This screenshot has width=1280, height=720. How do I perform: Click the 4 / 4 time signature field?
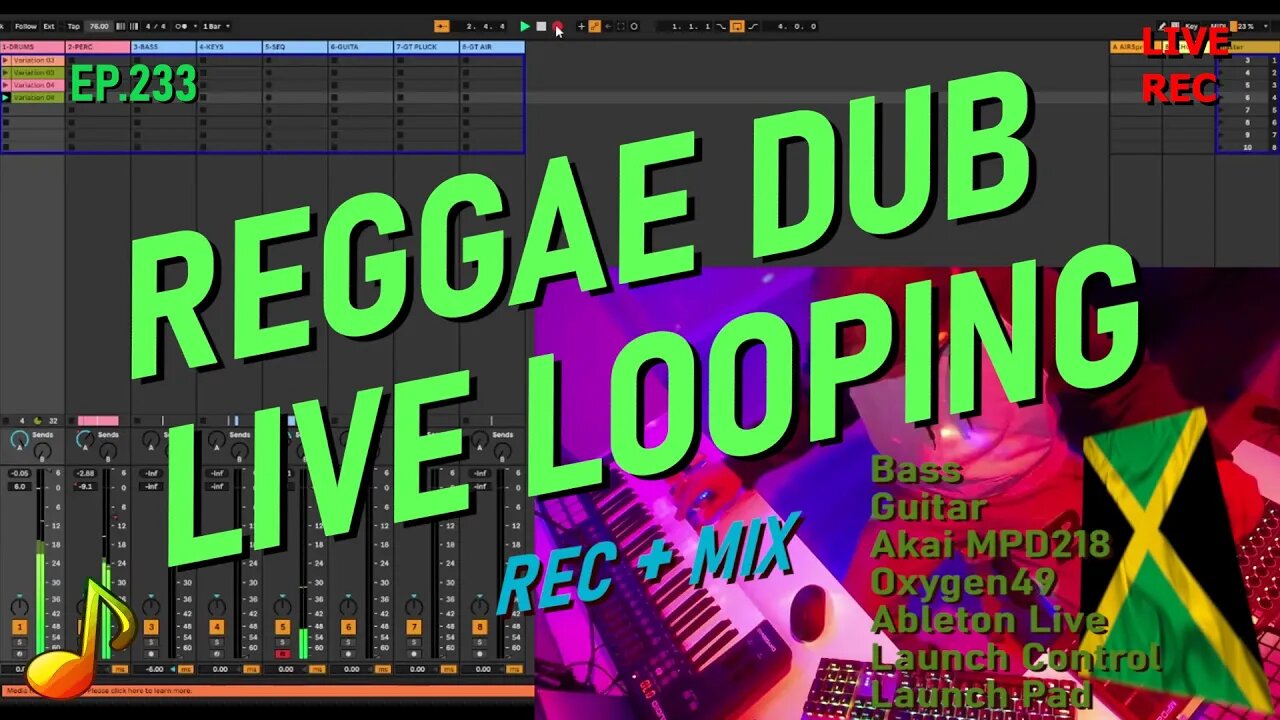click(156, 26)
